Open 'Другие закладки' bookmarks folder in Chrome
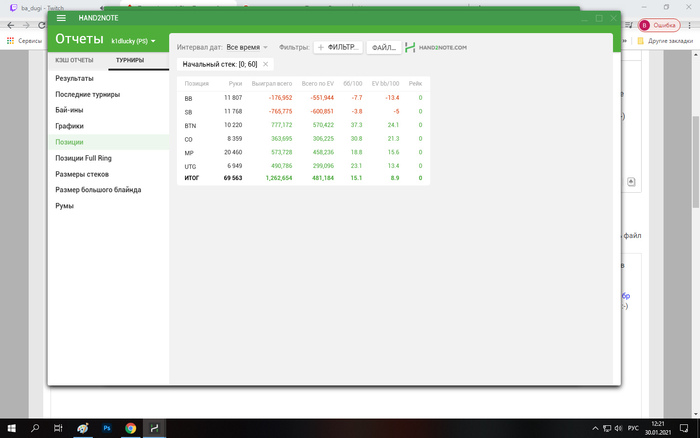Viewport: 700px width, 438px height. pos(665,41)
